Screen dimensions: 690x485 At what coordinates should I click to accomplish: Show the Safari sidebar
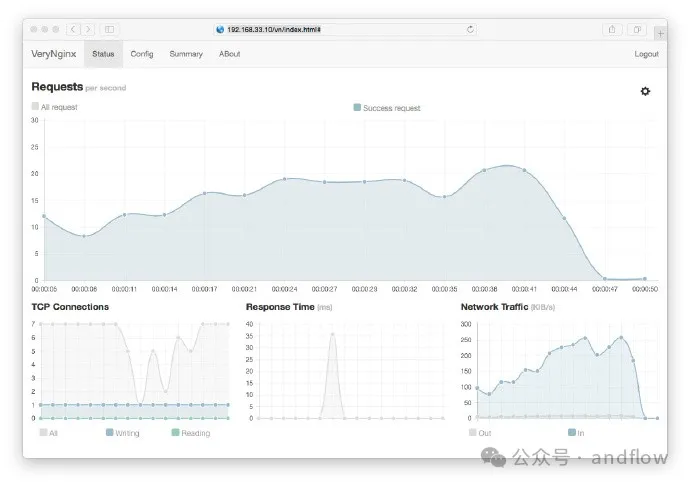point(109,29)
